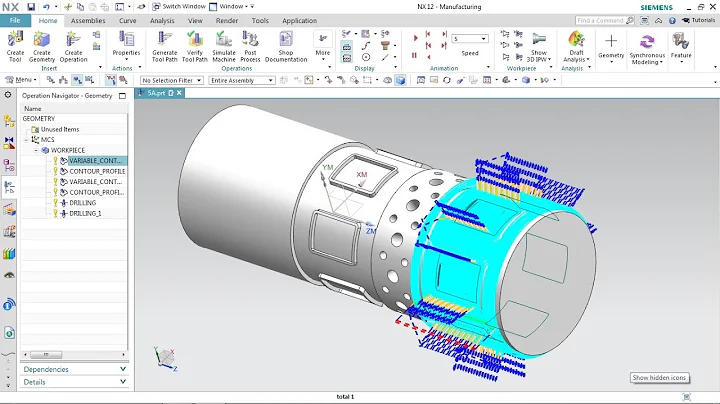Select the CONTOUR_PROFILE operation
Viewport: 720px width, 404px height.
(x=97, y=171)
